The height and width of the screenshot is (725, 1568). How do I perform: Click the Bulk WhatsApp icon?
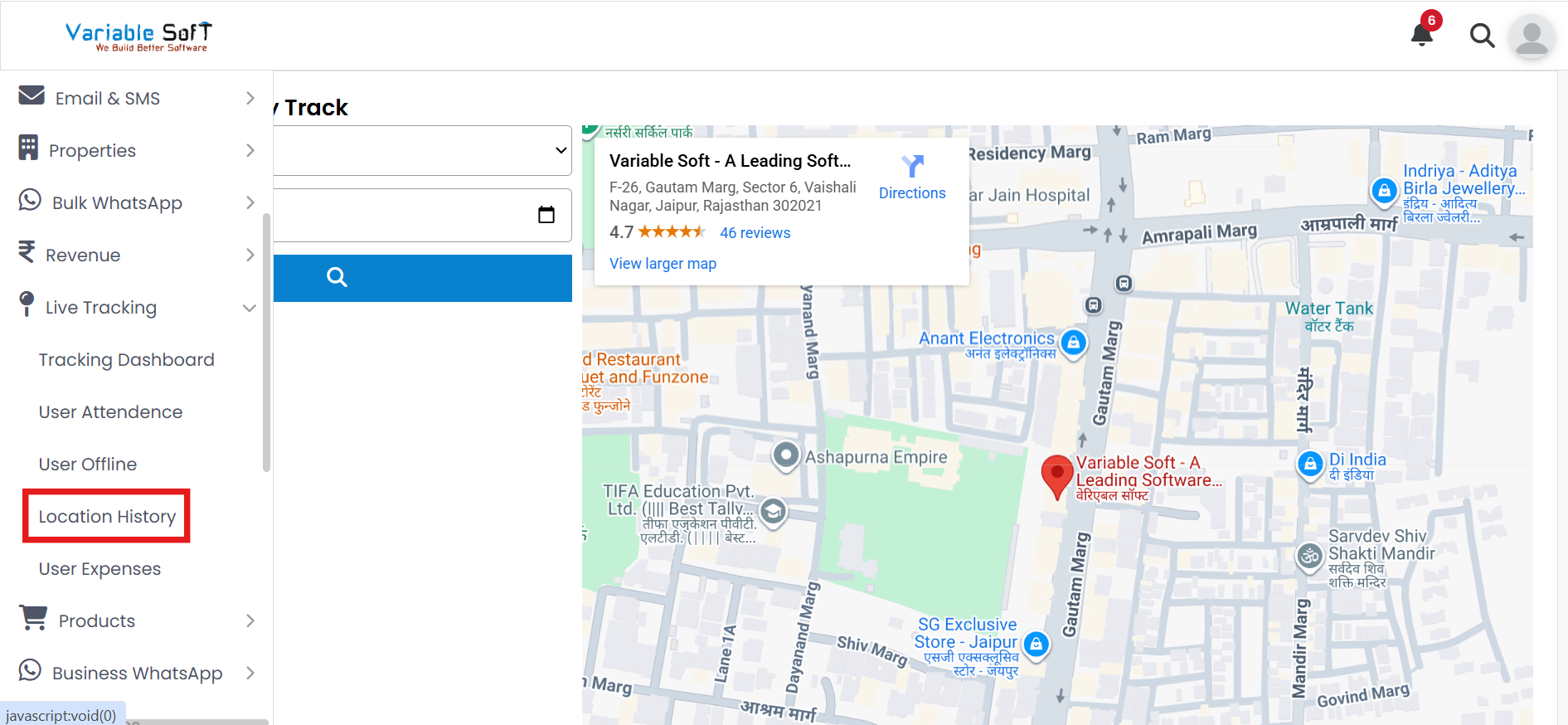coord(30,200)
